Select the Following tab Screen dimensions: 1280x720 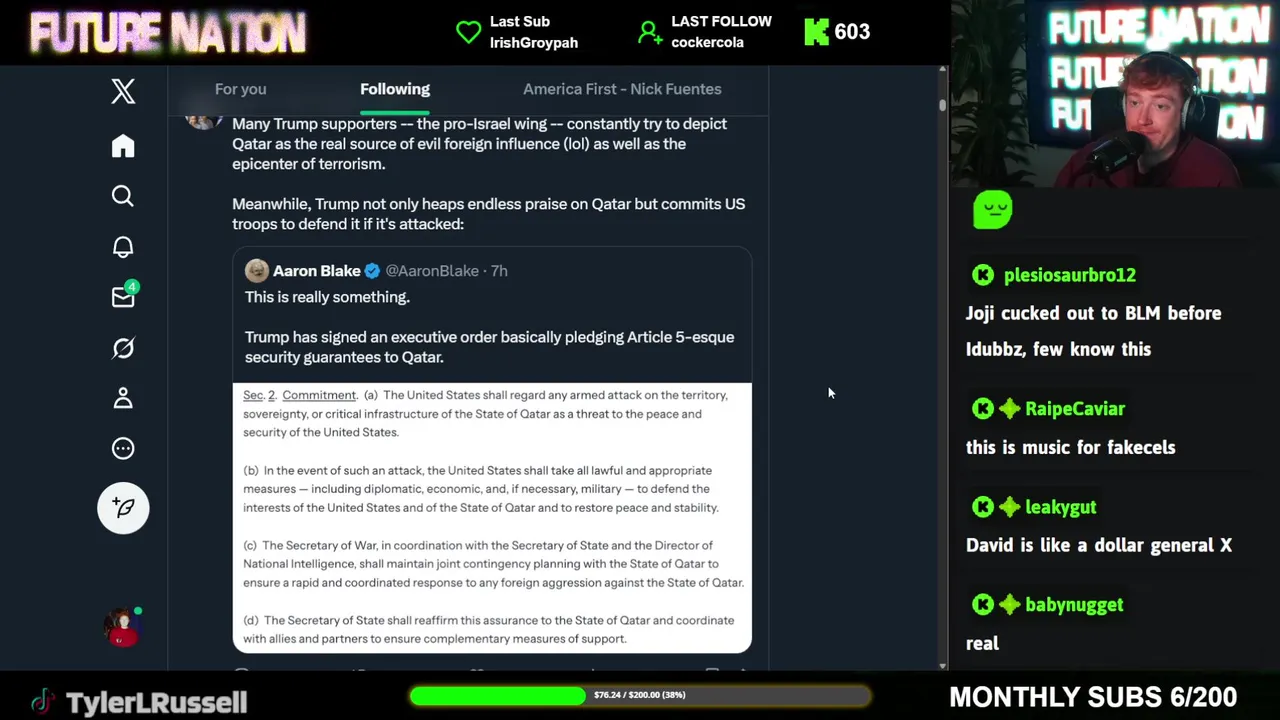[395, 89]
